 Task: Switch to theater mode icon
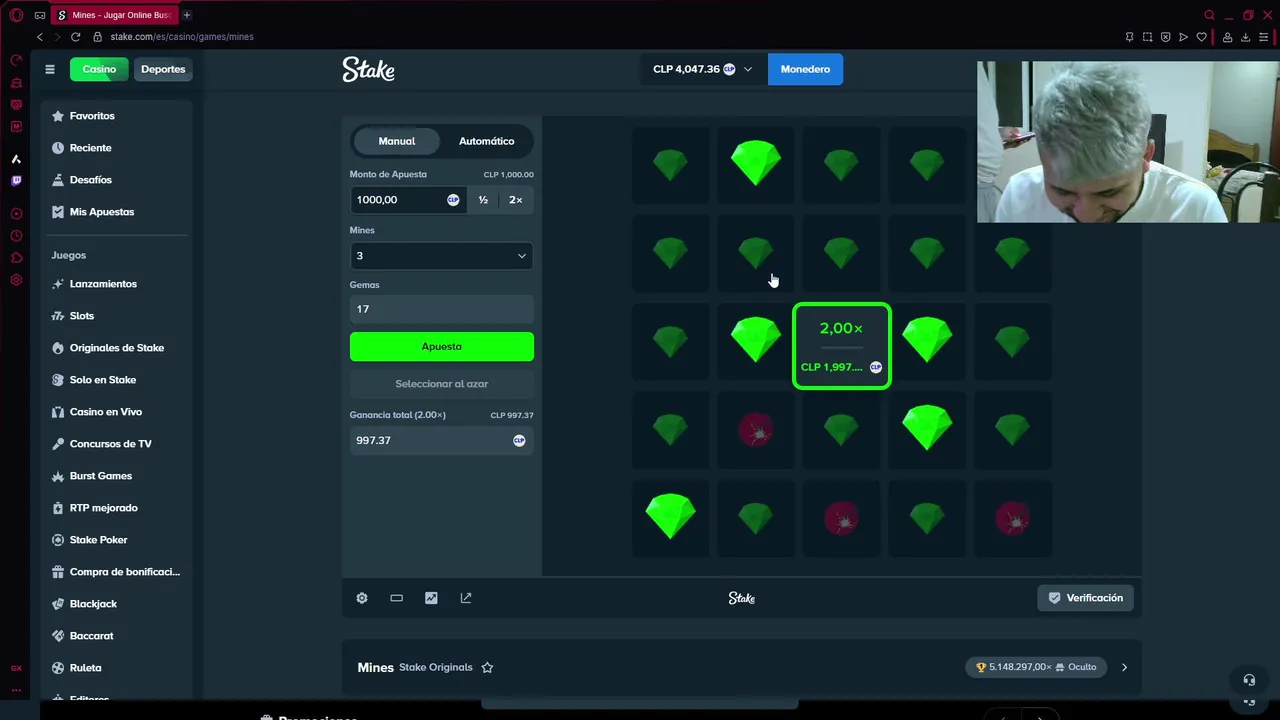tap(397, 598)
